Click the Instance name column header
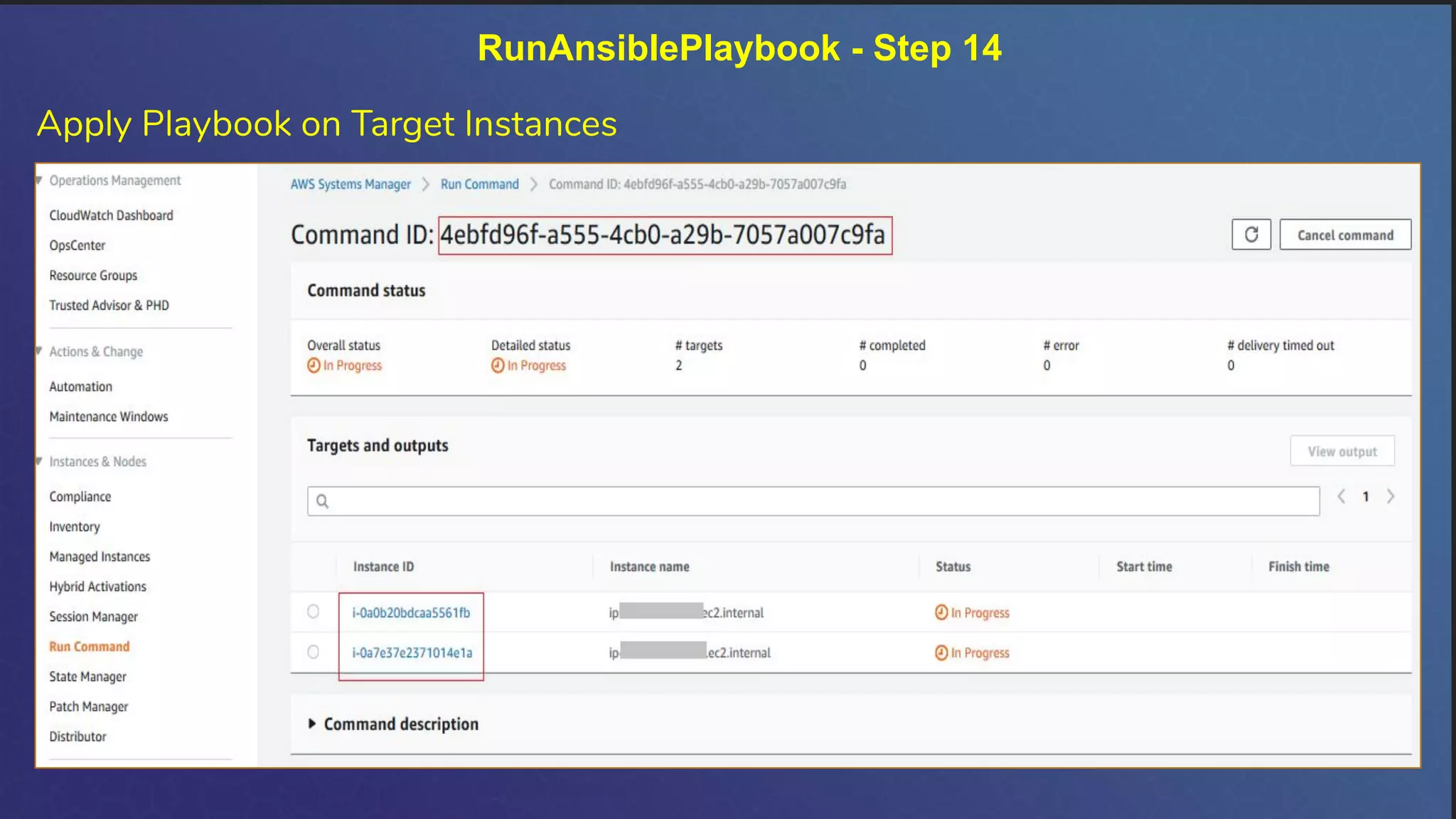1456x819 pixels. (x=650, y=567)
